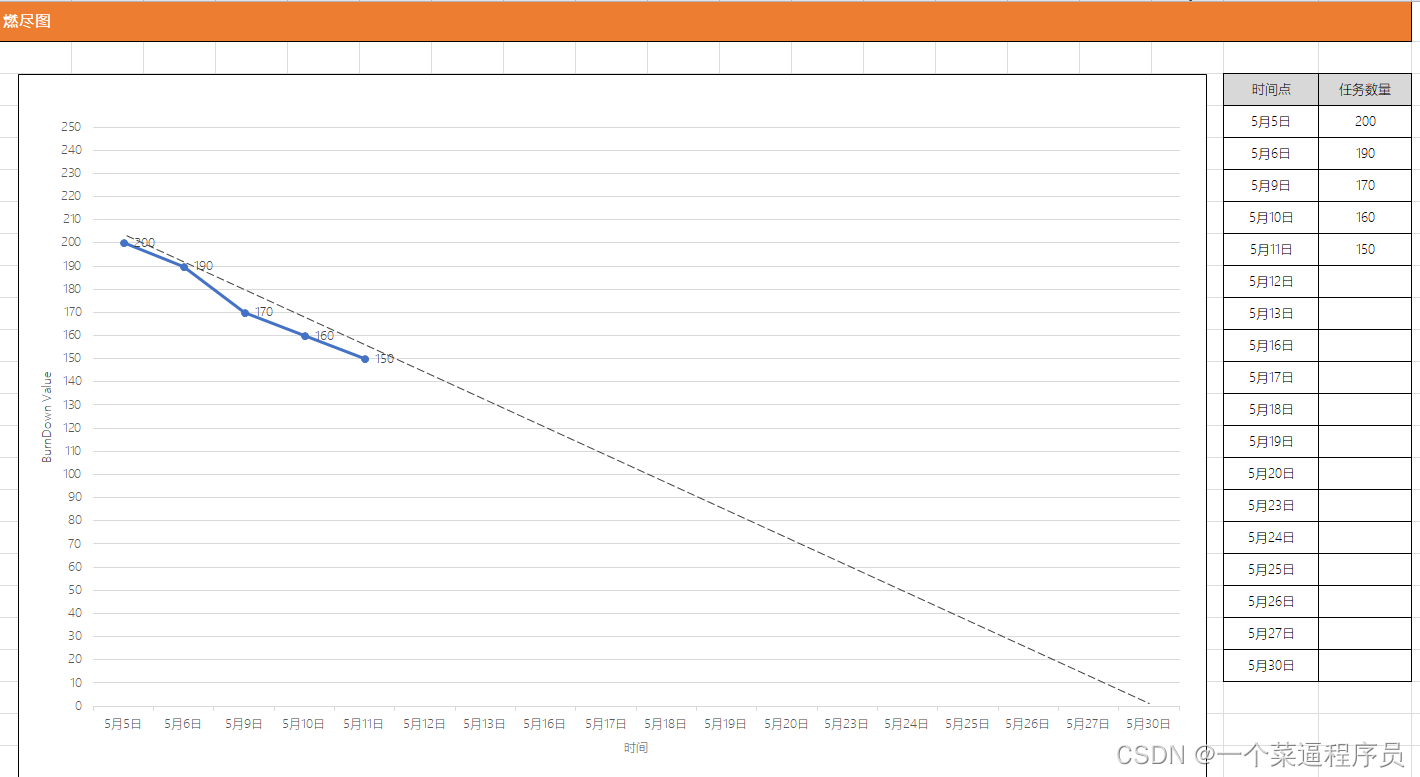Select table cell 5月24日
This screenshot has width=1420, height=777.
point(1271,537)
